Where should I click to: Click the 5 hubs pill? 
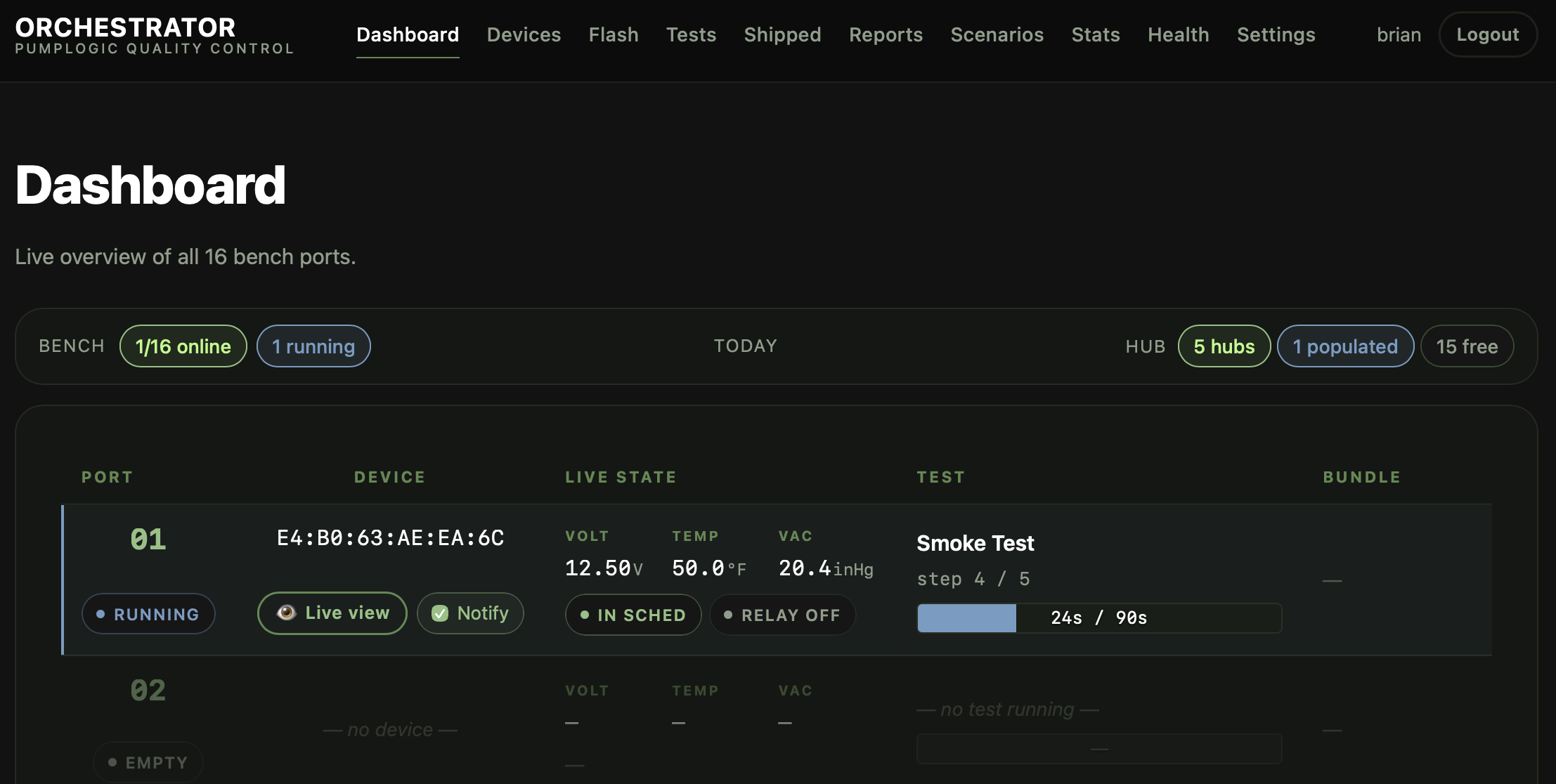(x=1224, y=346)
